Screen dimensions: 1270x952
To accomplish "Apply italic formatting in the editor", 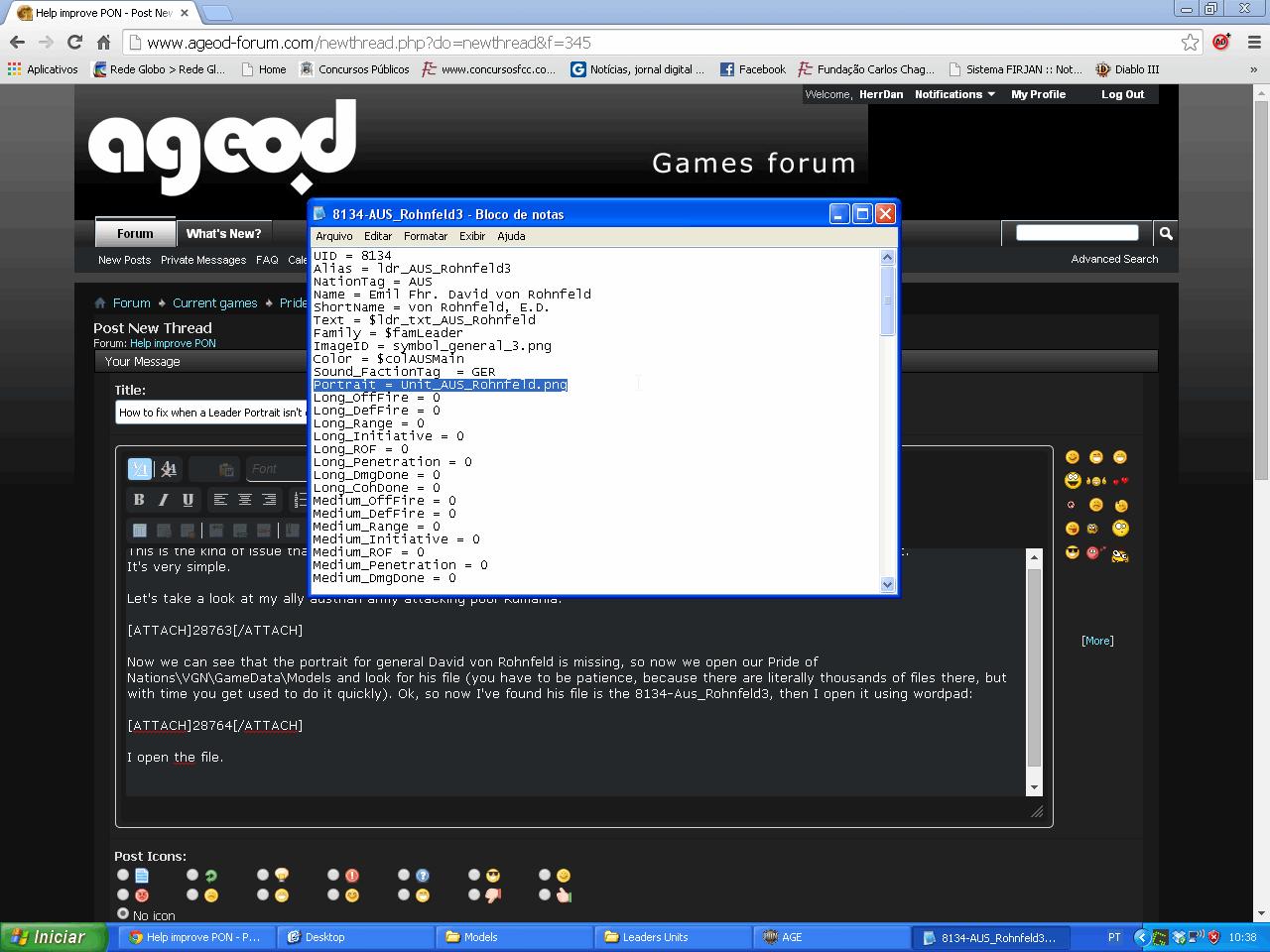I will [163, 500].
